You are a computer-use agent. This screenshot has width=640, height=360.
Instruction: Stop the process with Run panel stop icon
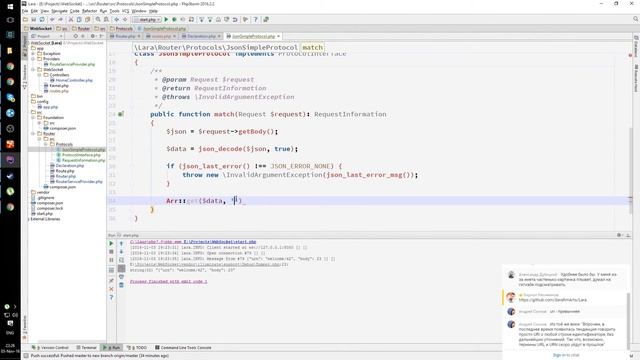click(x=111, y=252)
